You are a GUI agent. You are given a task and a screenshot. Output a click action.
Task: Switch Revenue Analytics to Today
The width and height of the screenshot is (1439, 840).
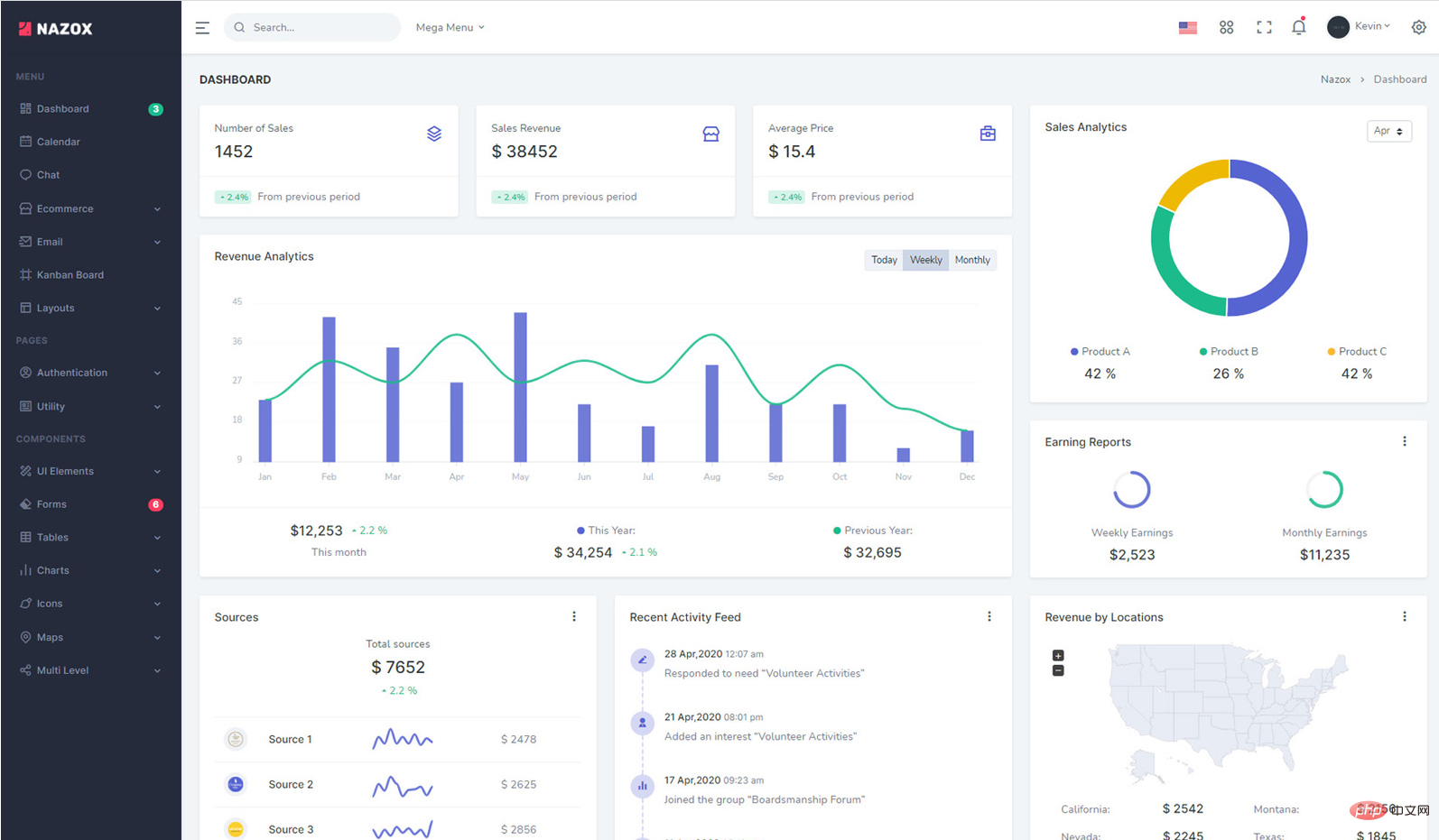pos(884,260)
